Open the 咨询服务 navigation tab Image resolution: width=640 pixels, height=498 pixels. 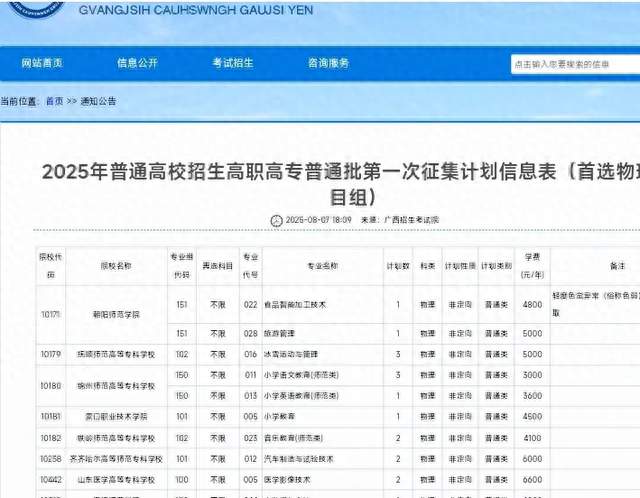pos(328,63)
